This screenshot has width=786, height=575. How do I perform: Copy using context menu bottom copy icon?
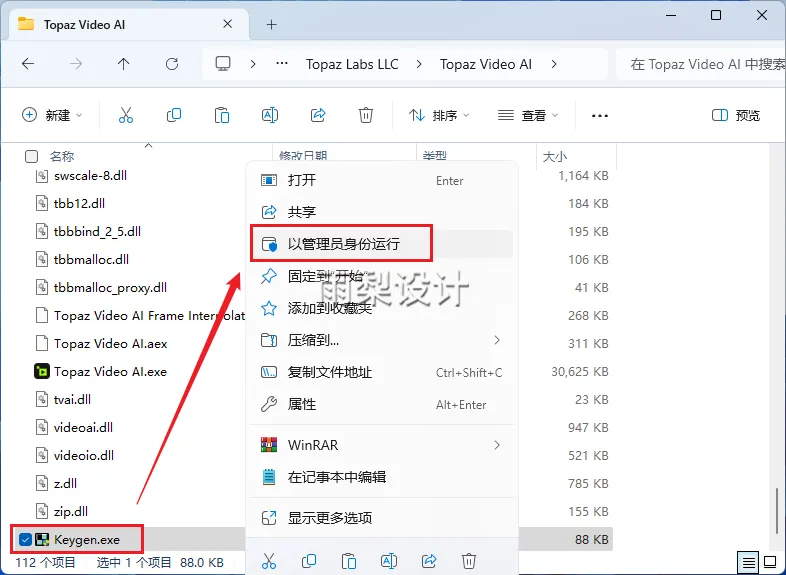[309, 560]
